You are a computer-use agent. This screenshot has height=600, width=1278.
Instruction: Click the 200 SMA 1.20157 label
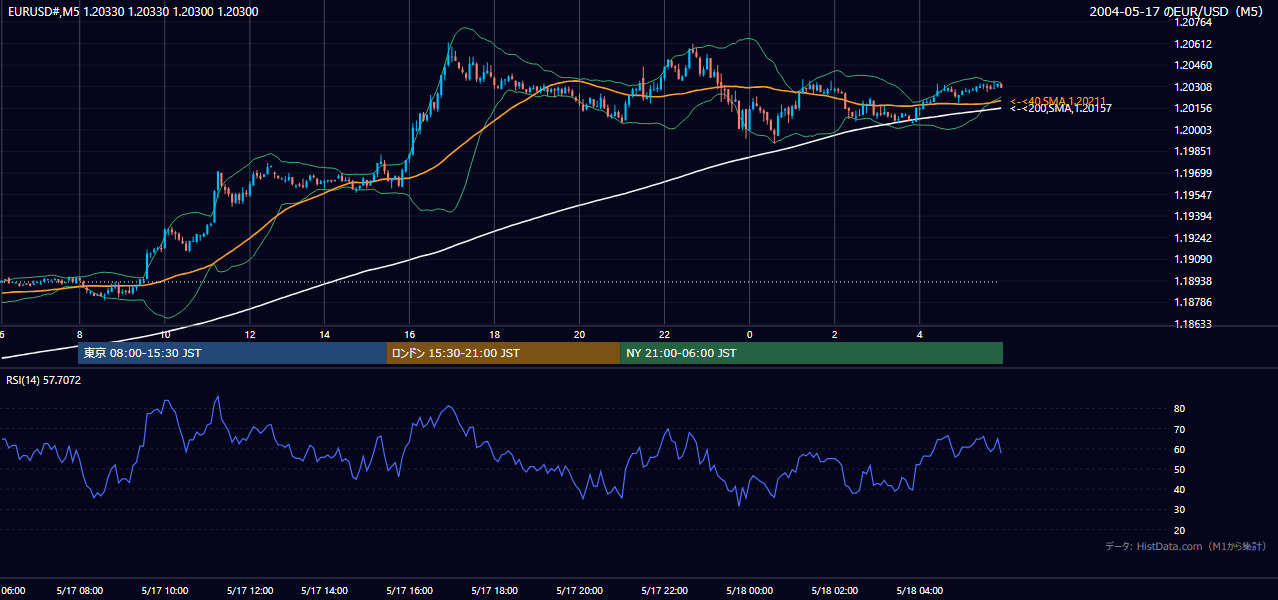(x=1061, y=108)
